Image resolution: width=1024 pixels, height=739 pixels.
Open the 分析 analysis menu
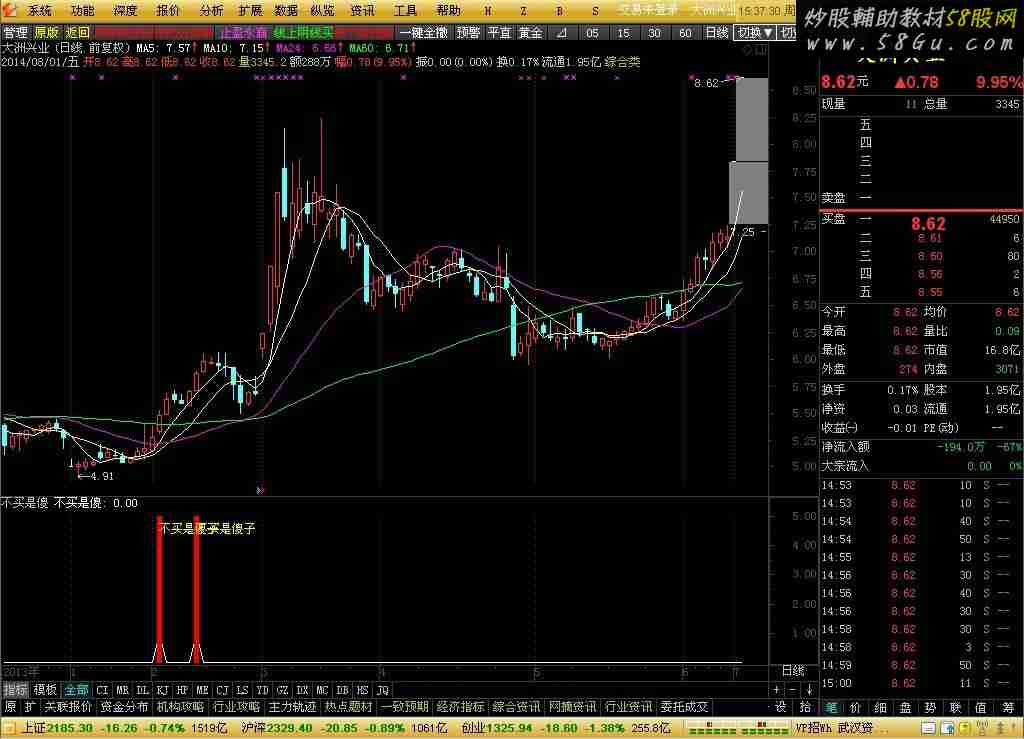pyautogui.click(x=211, y=11)
